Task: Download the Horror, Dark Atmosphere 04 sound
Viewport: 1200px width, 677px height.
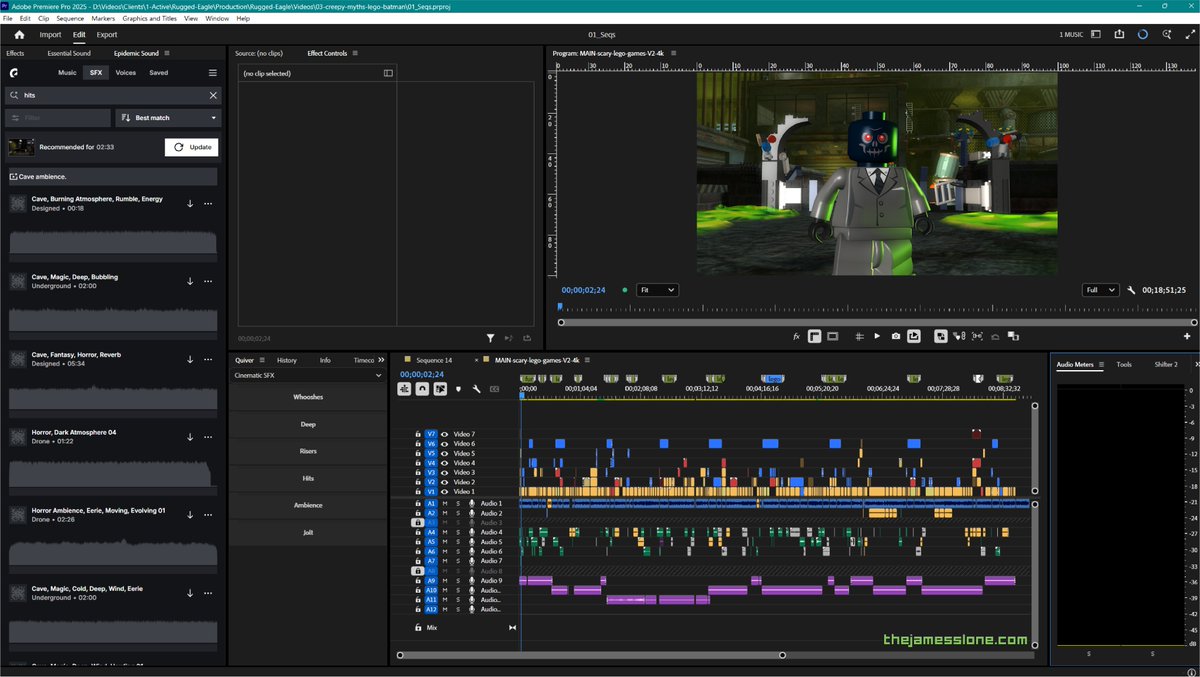Action: (190, 437)
